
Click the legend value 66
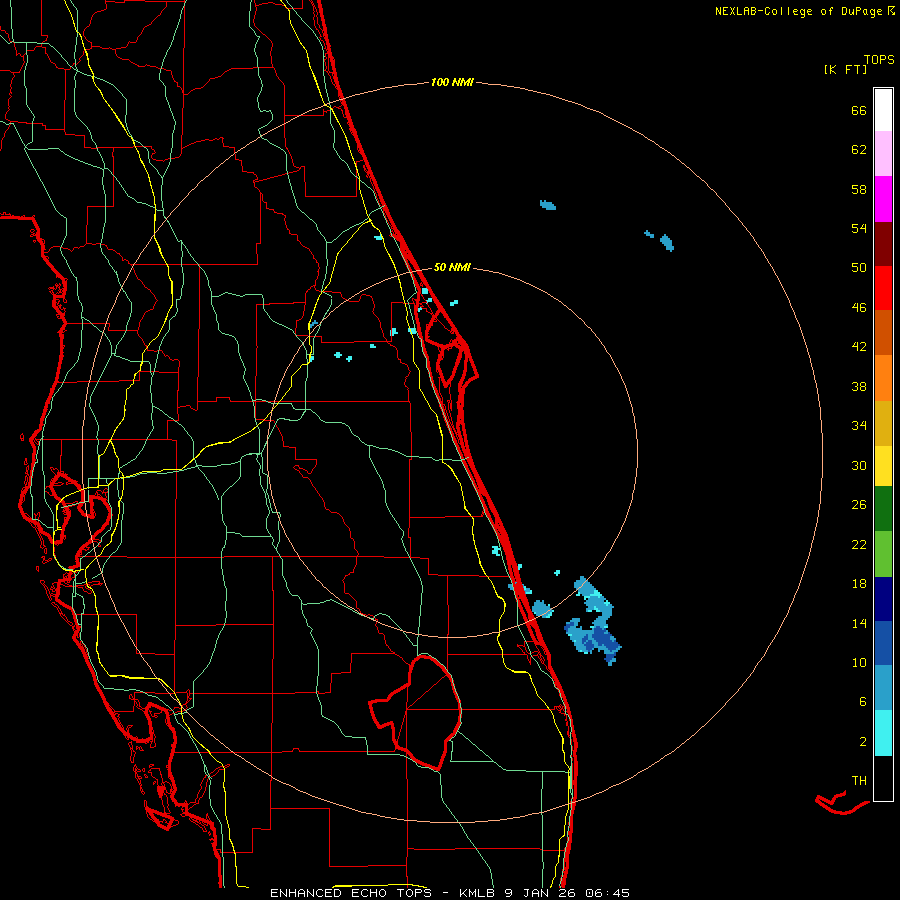coord(859,110)
